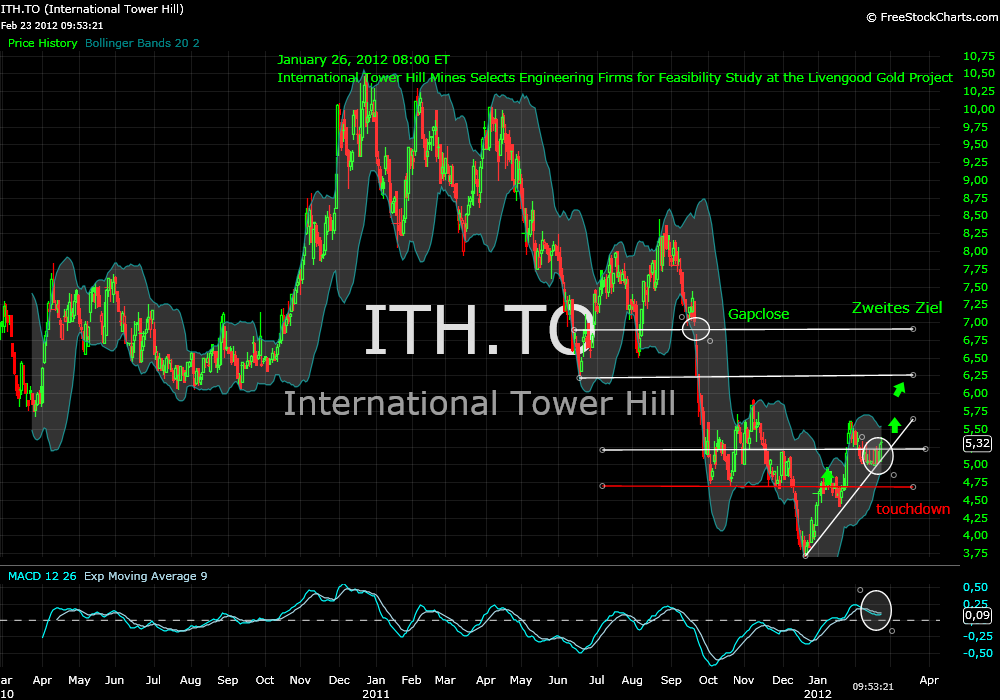Click the Feb month label on time axis
The height and width of the screenshot is (700, 1000).
[x=411, y=680]
